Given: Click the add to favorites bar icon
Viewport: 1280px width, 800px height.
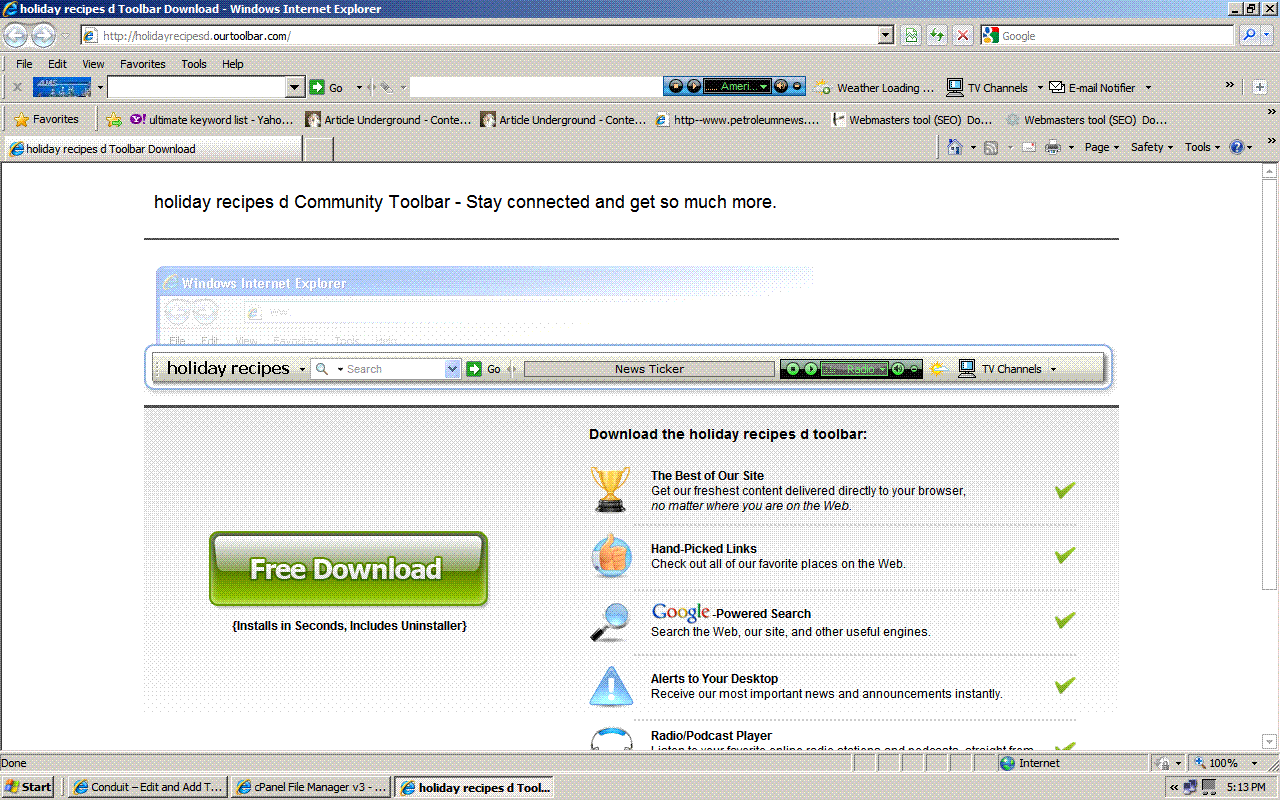Looking at the screenshot, I should pyautogui.click(x=114, y=120).
